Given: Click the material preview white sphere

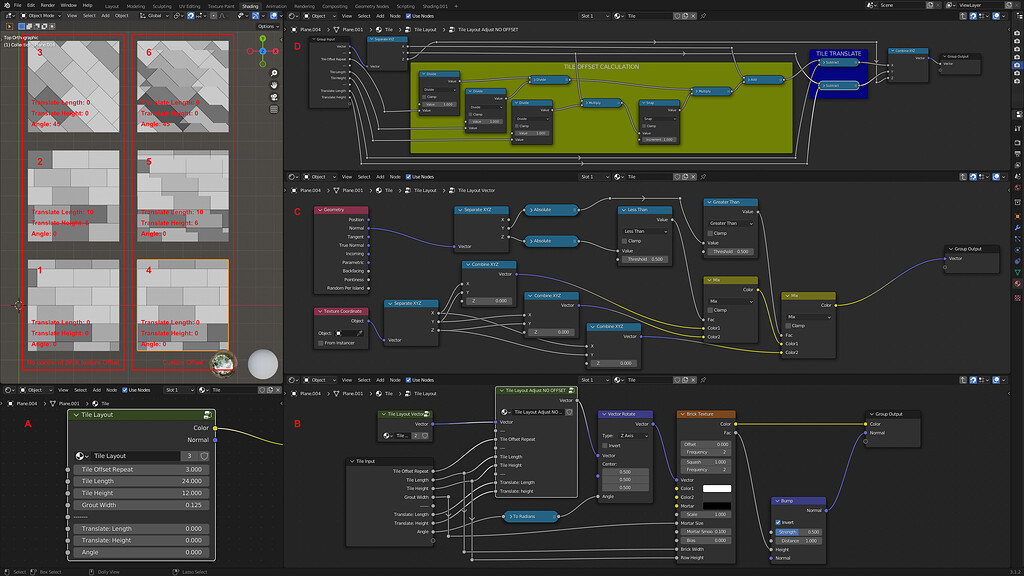Looking at the screenshot, I should click(x=263, y=364).
